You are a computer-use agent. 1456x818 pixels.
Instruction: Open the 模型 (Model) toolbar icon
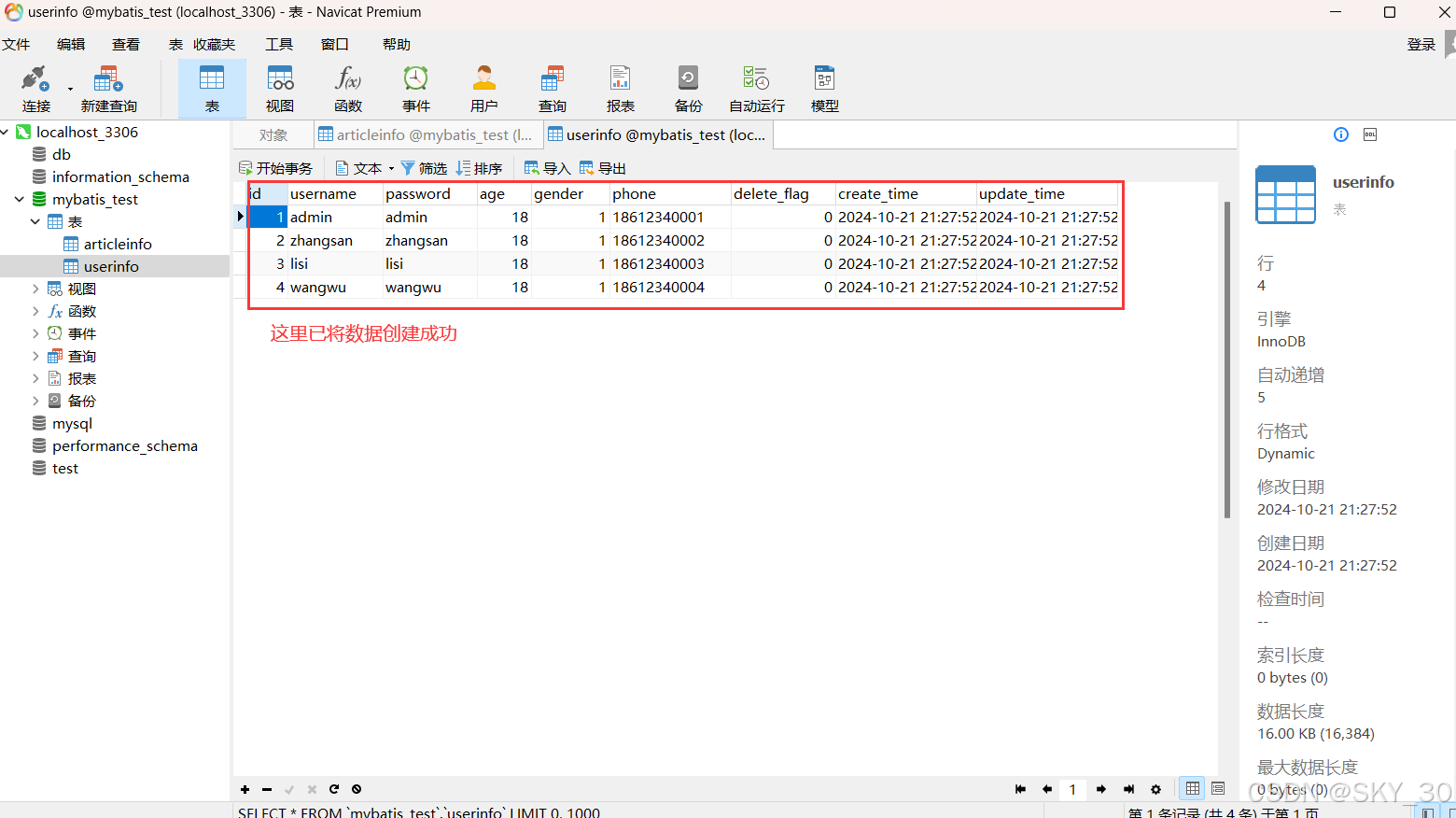(824, 88)
